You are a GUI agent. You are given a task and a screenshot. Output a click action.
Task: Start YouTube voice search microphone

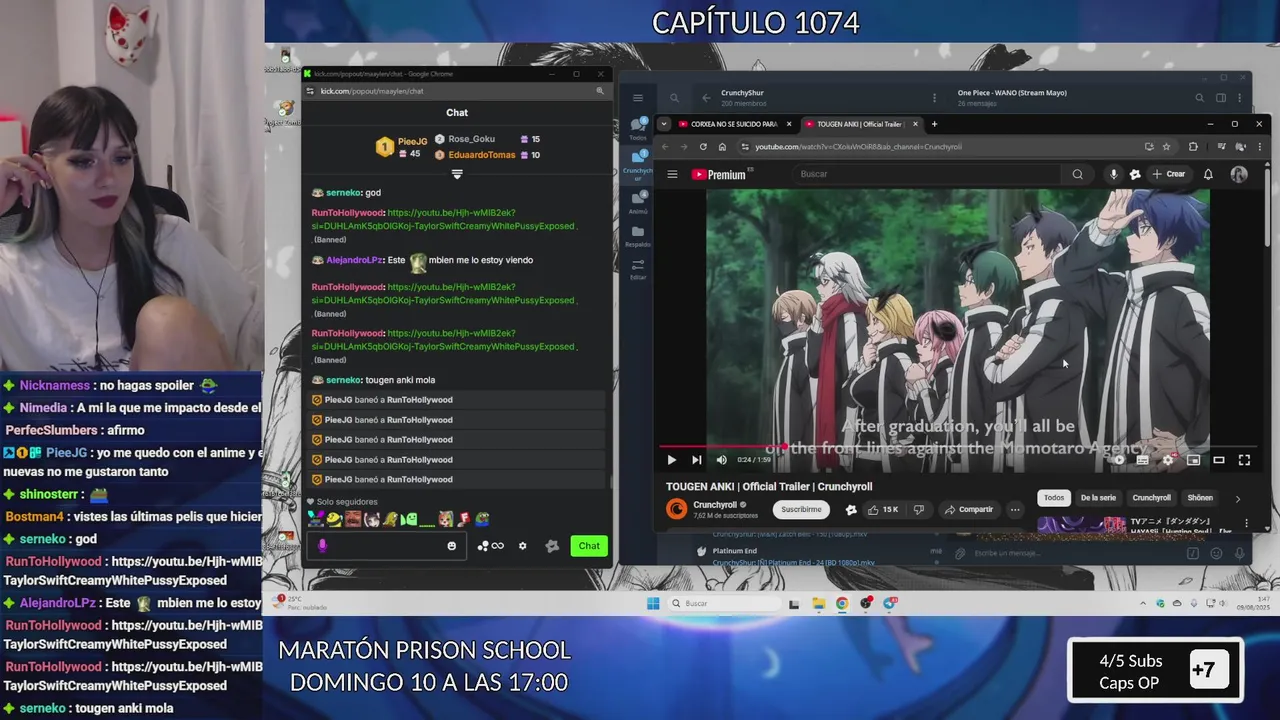[x=1113, y=174]
